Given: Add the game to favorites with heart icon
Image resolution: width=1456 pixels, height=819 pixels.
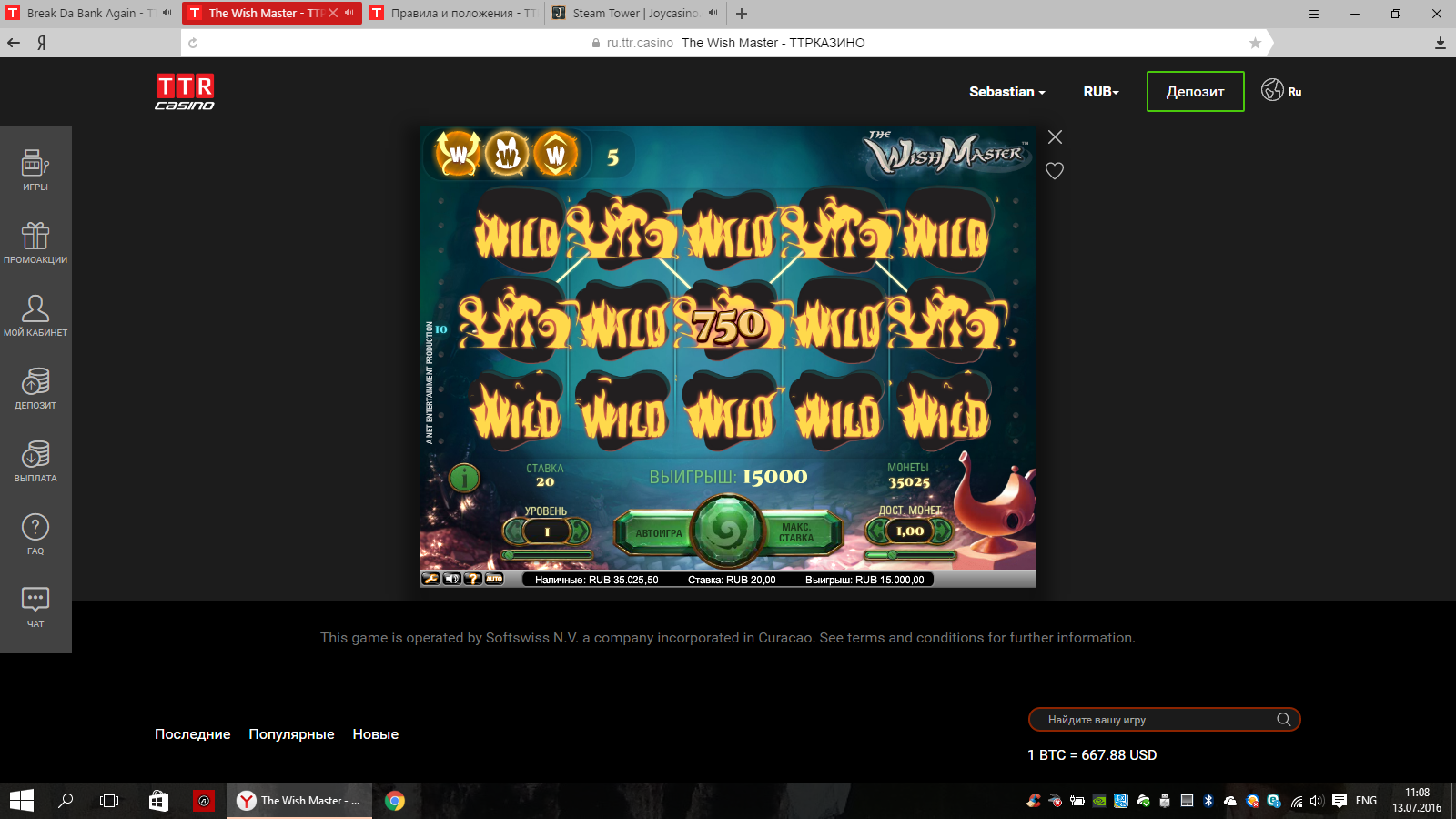Looking at the screenshot, I should (x=1055, y=171).
